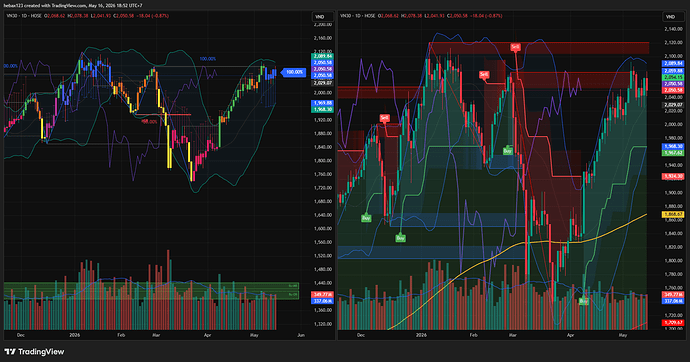Click the VN30 1D HOSE legend on left chart
The height and width of the screenshot is (362, 690).
24,16
